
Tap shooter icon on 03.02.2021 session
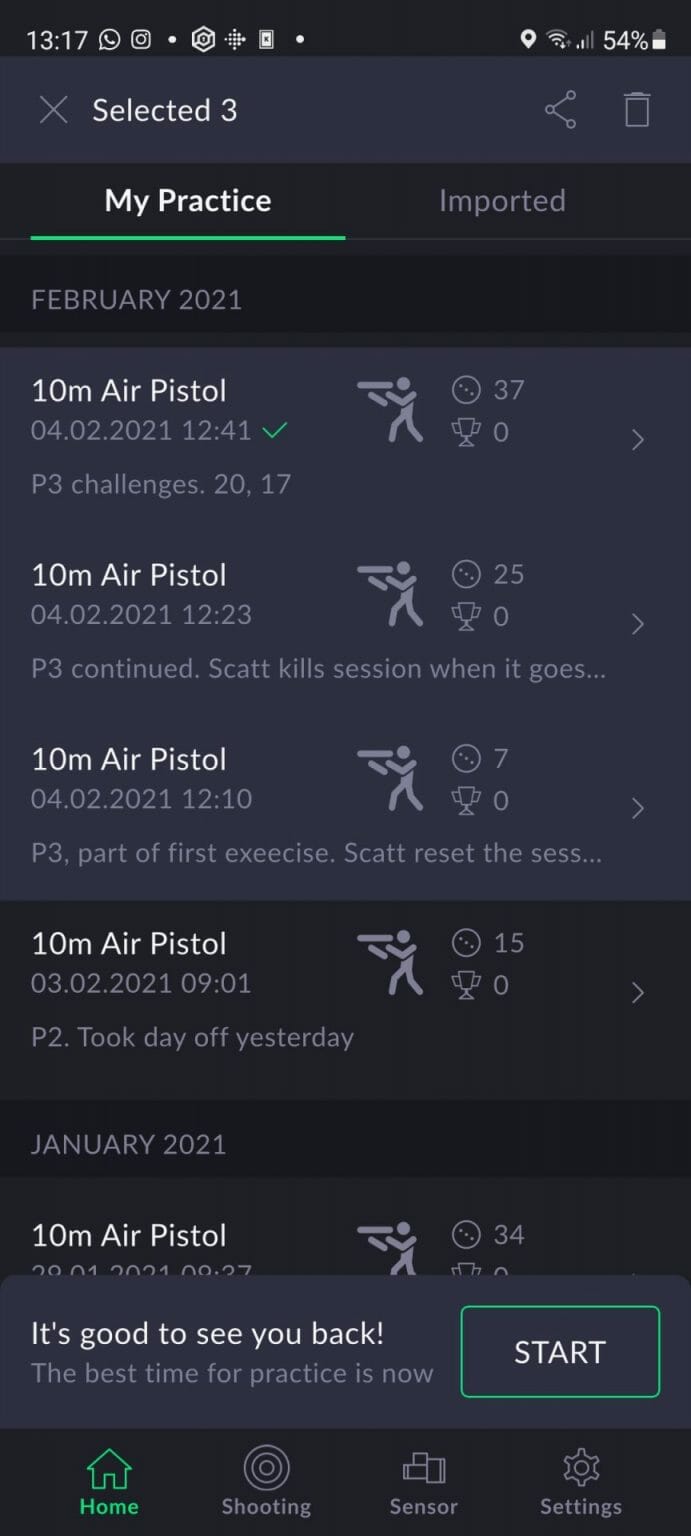(391, 963)
